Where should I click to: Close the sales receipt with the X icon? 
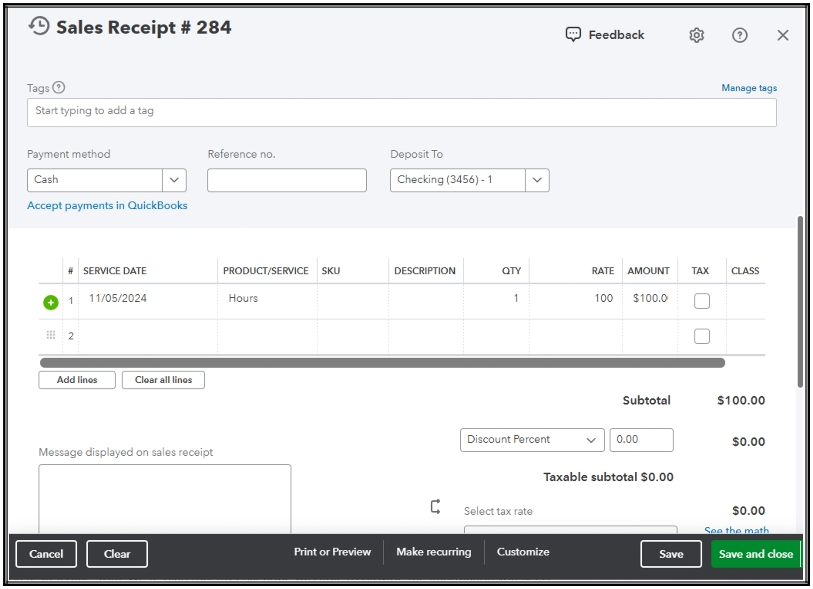point(783,34)
